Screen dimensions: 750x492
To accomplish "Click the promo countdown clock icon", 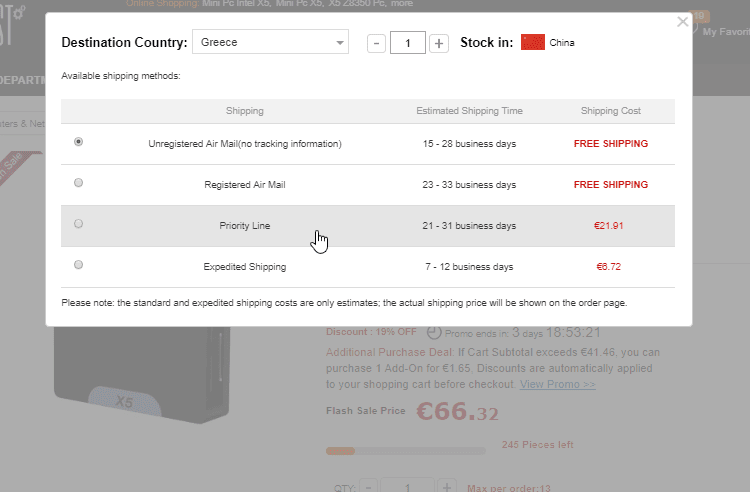I will click(434, 332).
